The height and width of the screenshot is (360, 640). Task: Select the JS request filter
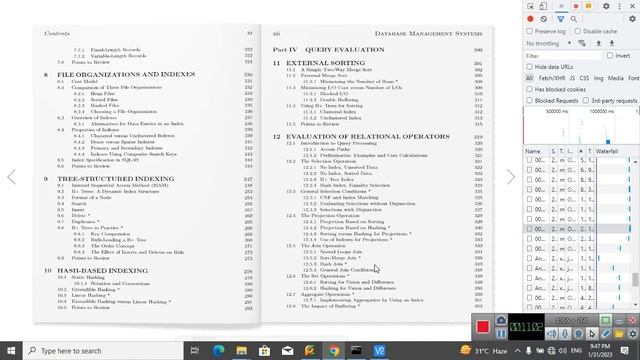(x=572, y=78)
